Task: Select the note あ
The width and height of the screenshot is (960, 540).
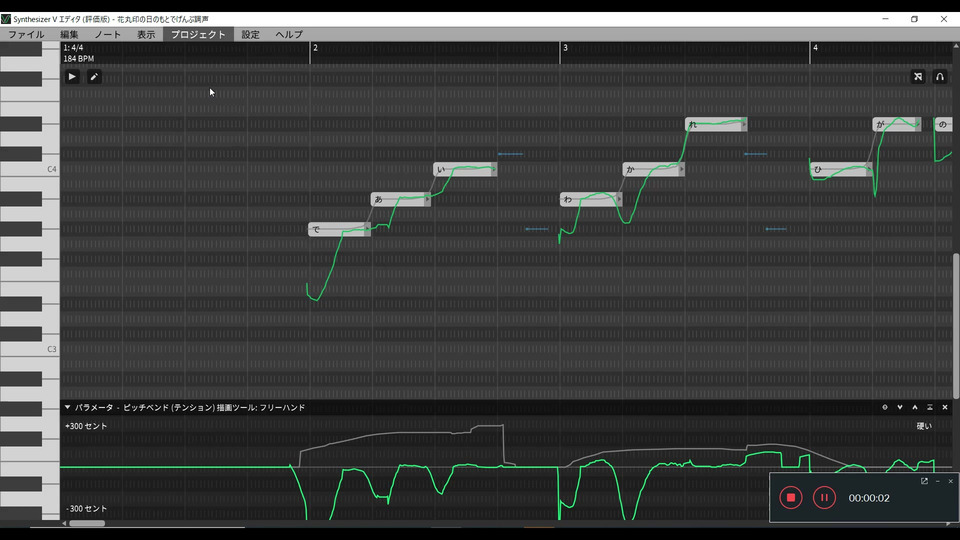Action: (400, 199)
